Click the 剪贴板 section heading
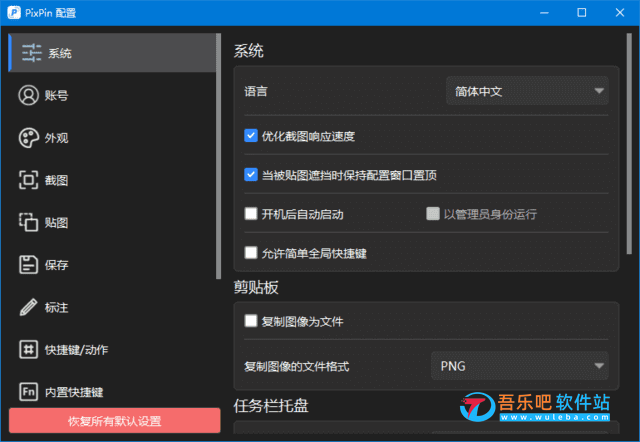 (256, 287)
